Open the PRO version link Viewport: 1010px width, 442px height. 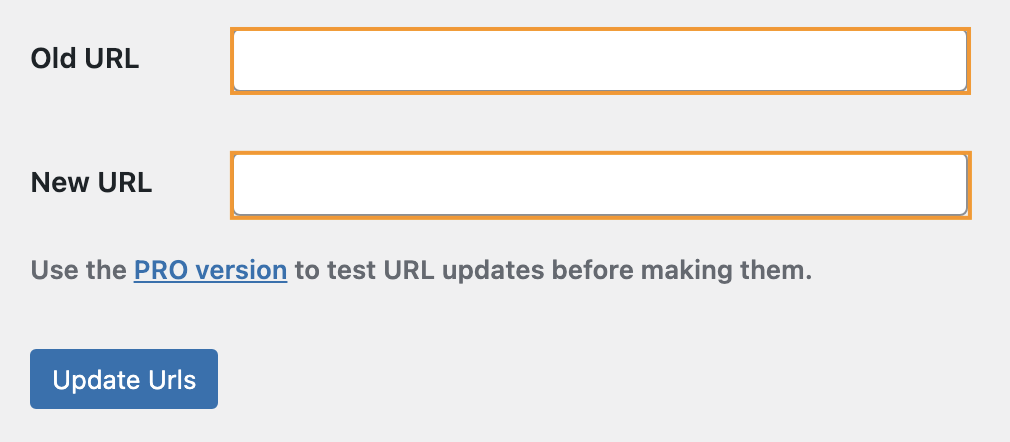(211, 270)
